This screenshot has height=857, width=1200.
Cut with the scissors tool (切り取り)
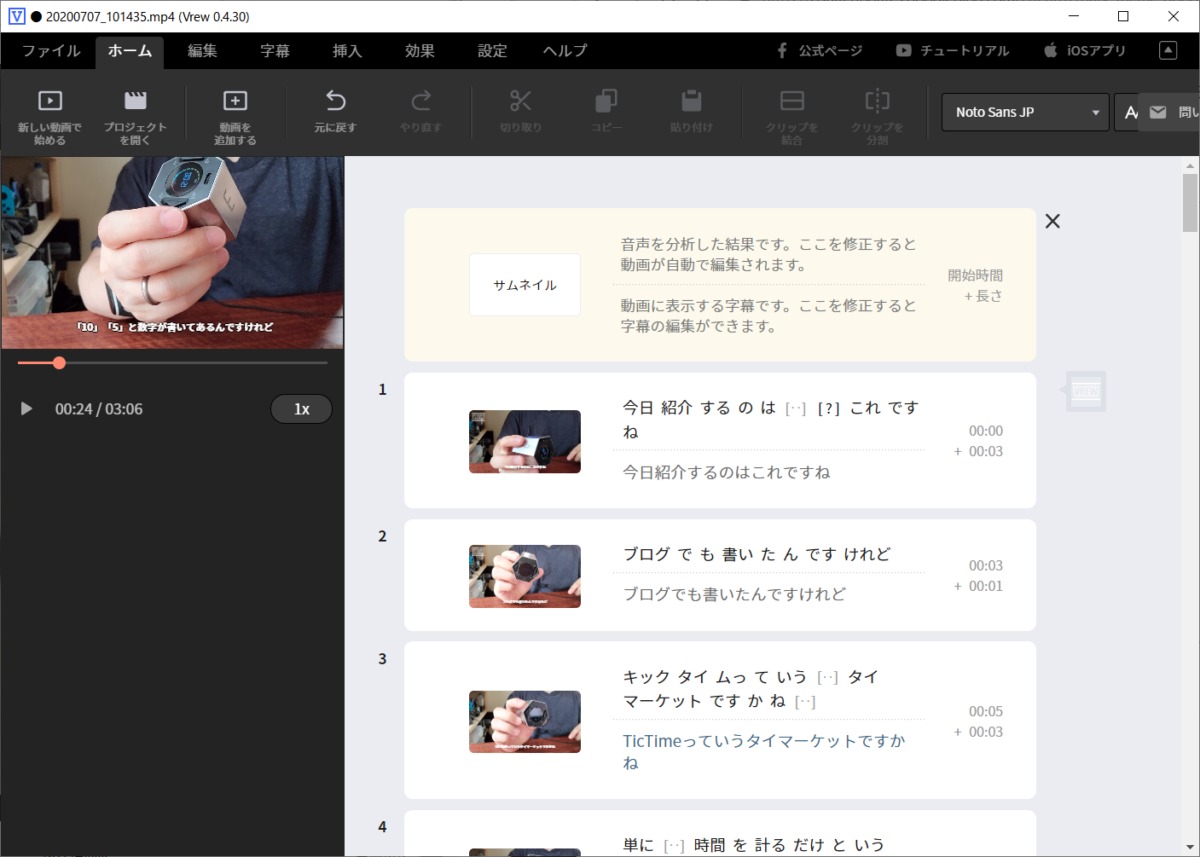click(x=521, y=111)
